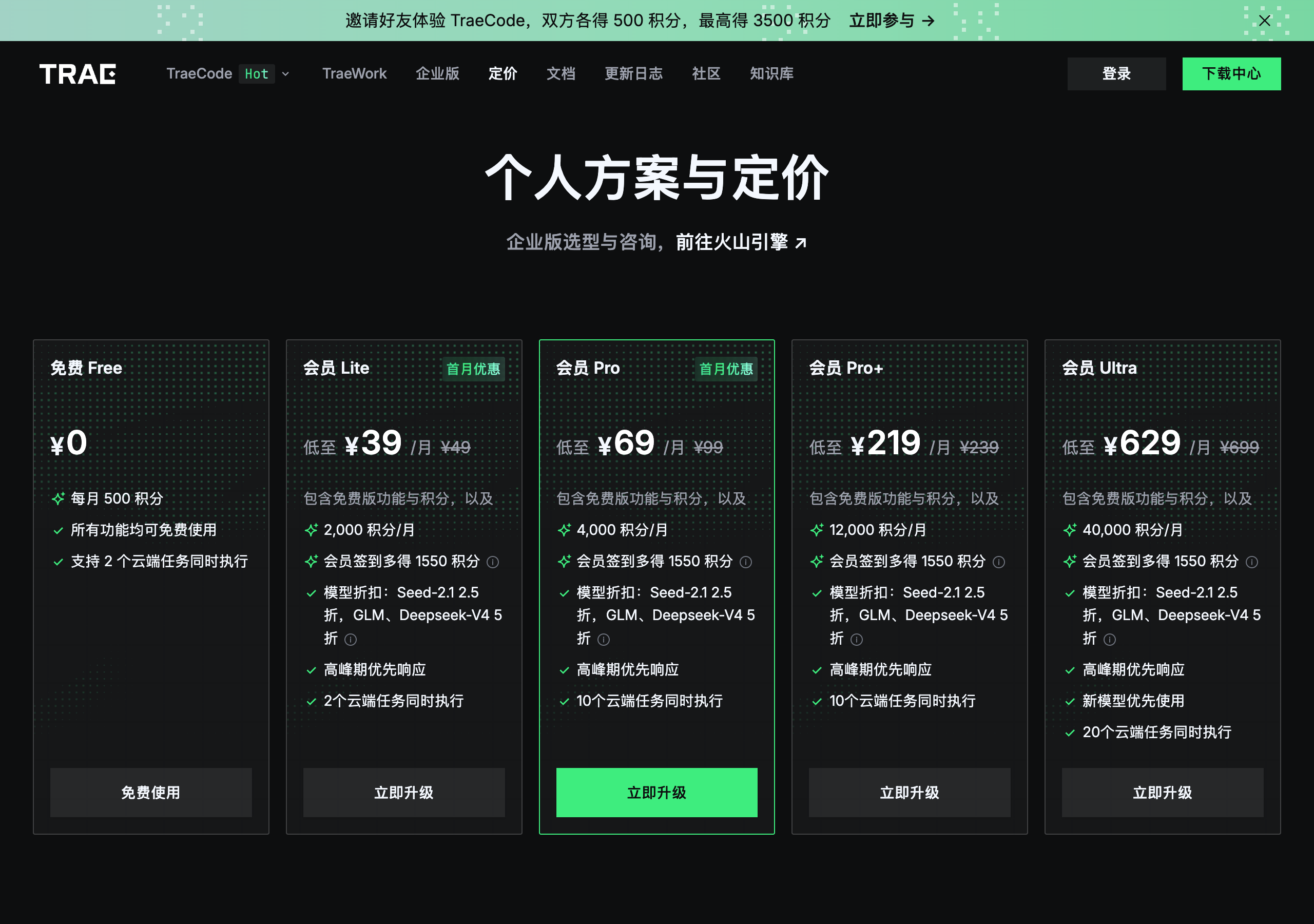Click the 新模型优先使用 feature text
The width and height of the screenshot is (1314, 924).
point(1133,701)
